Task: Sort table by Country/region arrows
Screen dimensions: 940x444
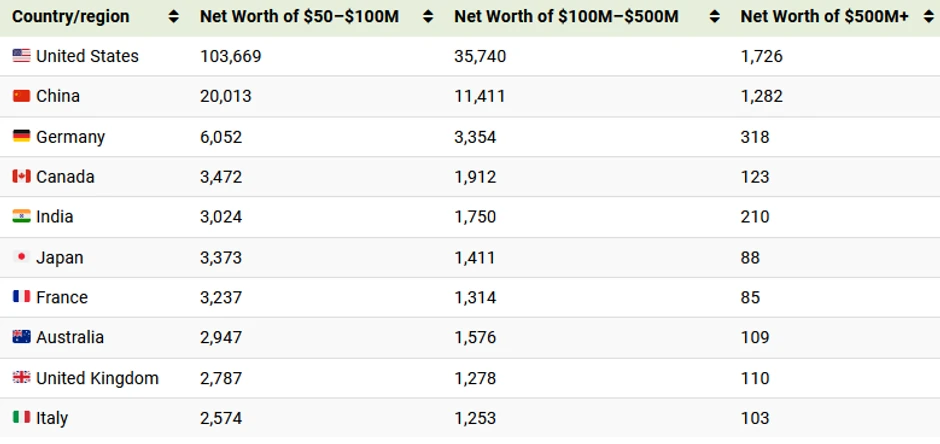Action: (174, 17)
